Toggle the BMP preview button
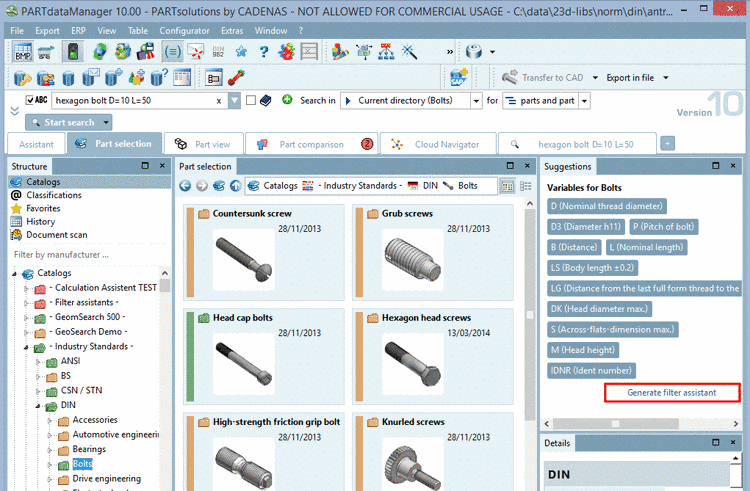The width and height of the screenshot is (750, 491). [22, 52]
